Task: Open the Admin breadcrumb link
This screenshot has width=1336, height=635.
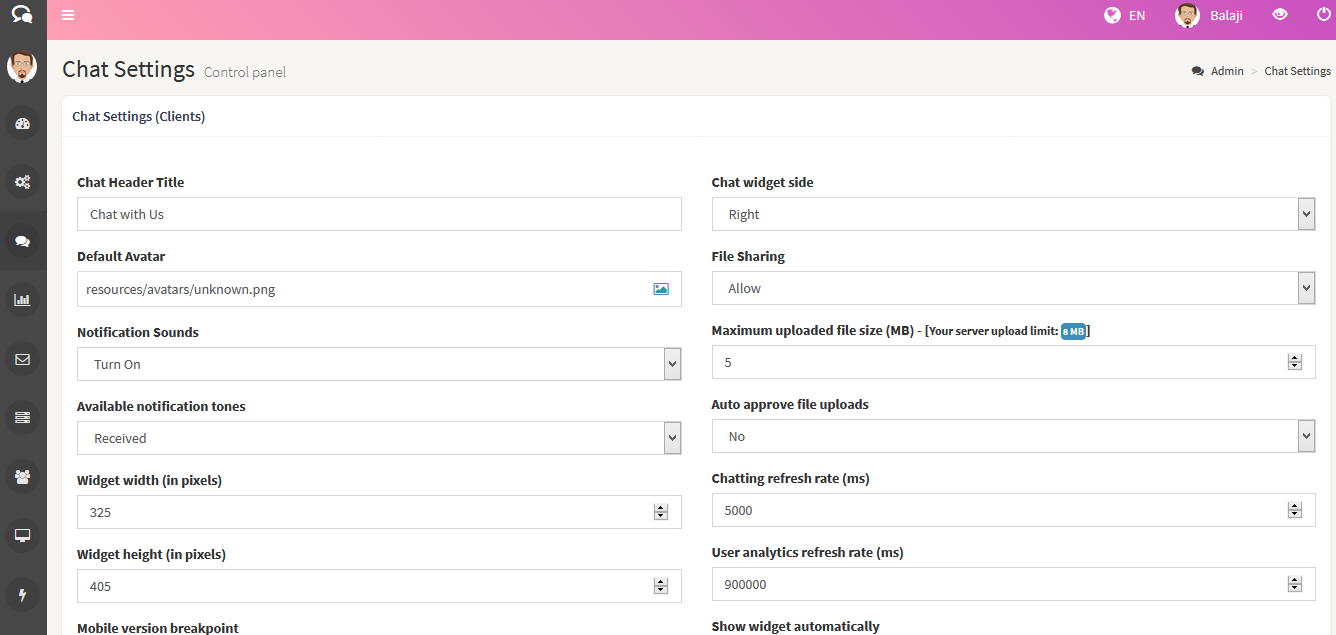Action: tap(1227, 70)
